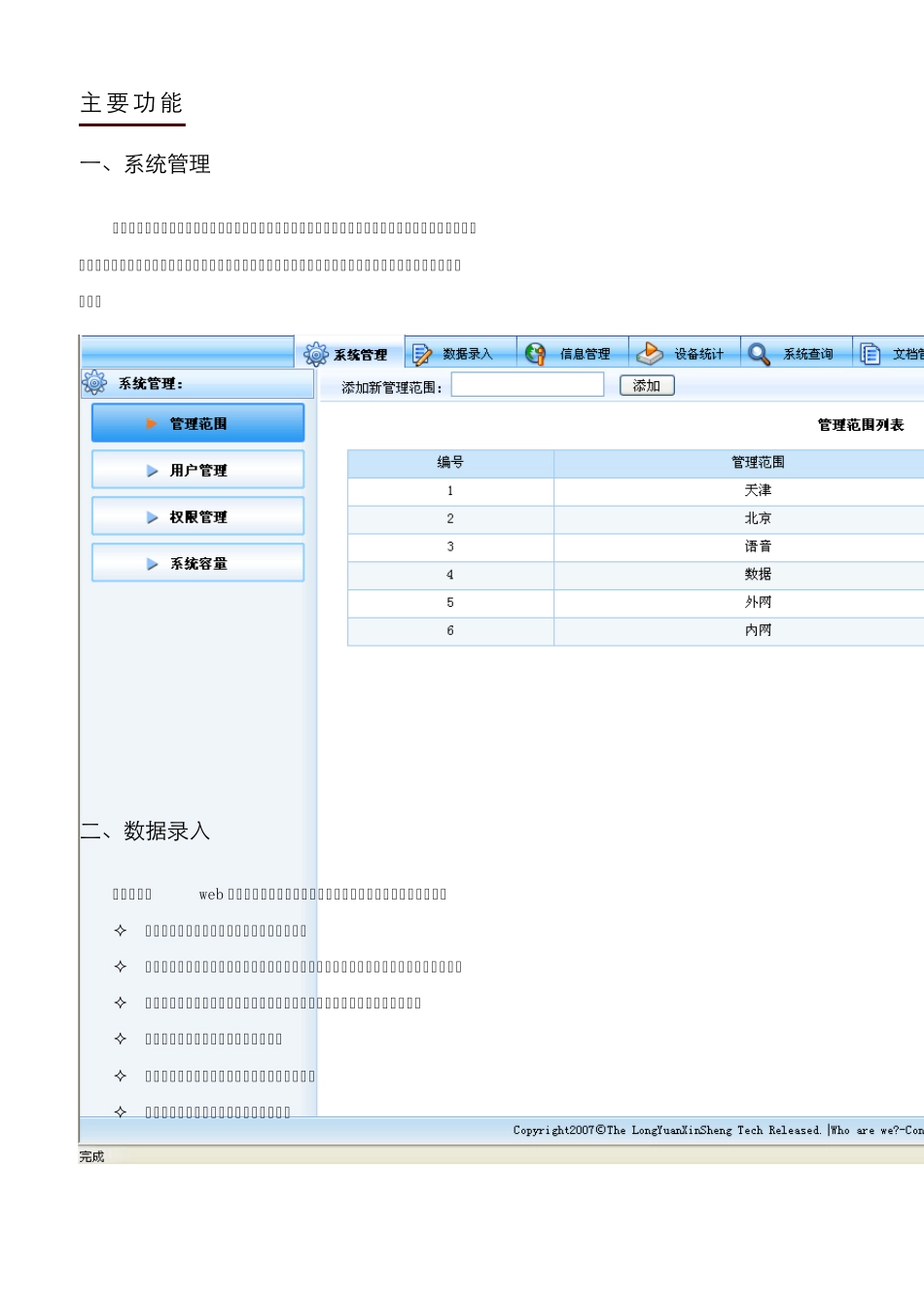Click the 添加 button
Screen dimensions: 924x1307
(x=647, y=386)
